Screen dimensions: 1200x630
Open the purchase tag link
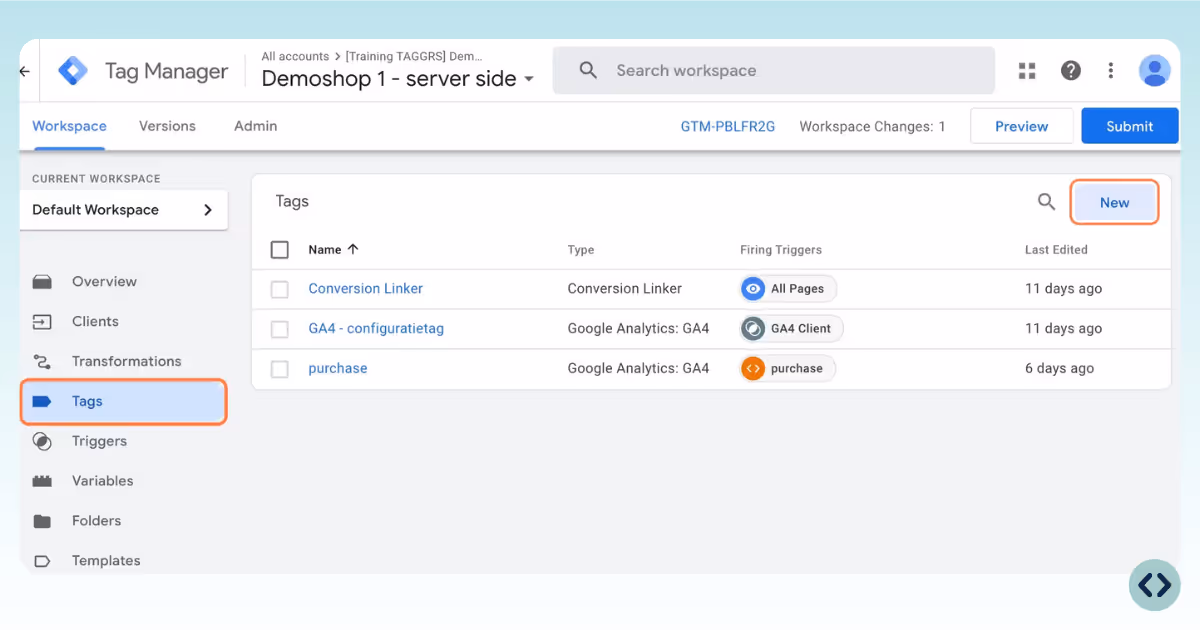[x=338, y=369]
